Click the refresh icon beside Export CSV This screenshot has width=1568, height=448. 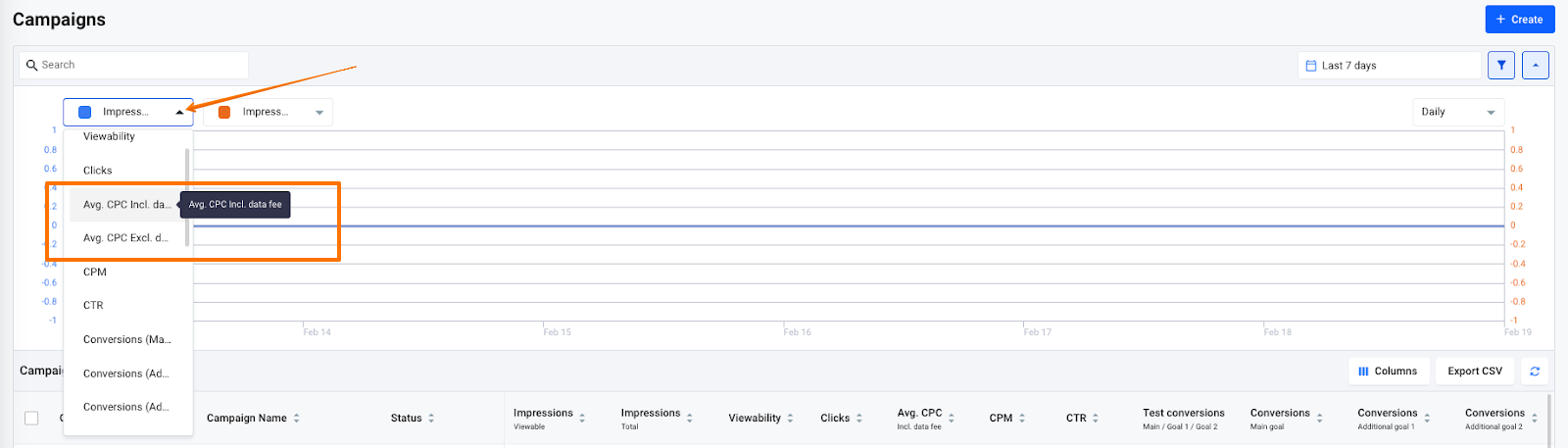click(x=1535, y=372)
